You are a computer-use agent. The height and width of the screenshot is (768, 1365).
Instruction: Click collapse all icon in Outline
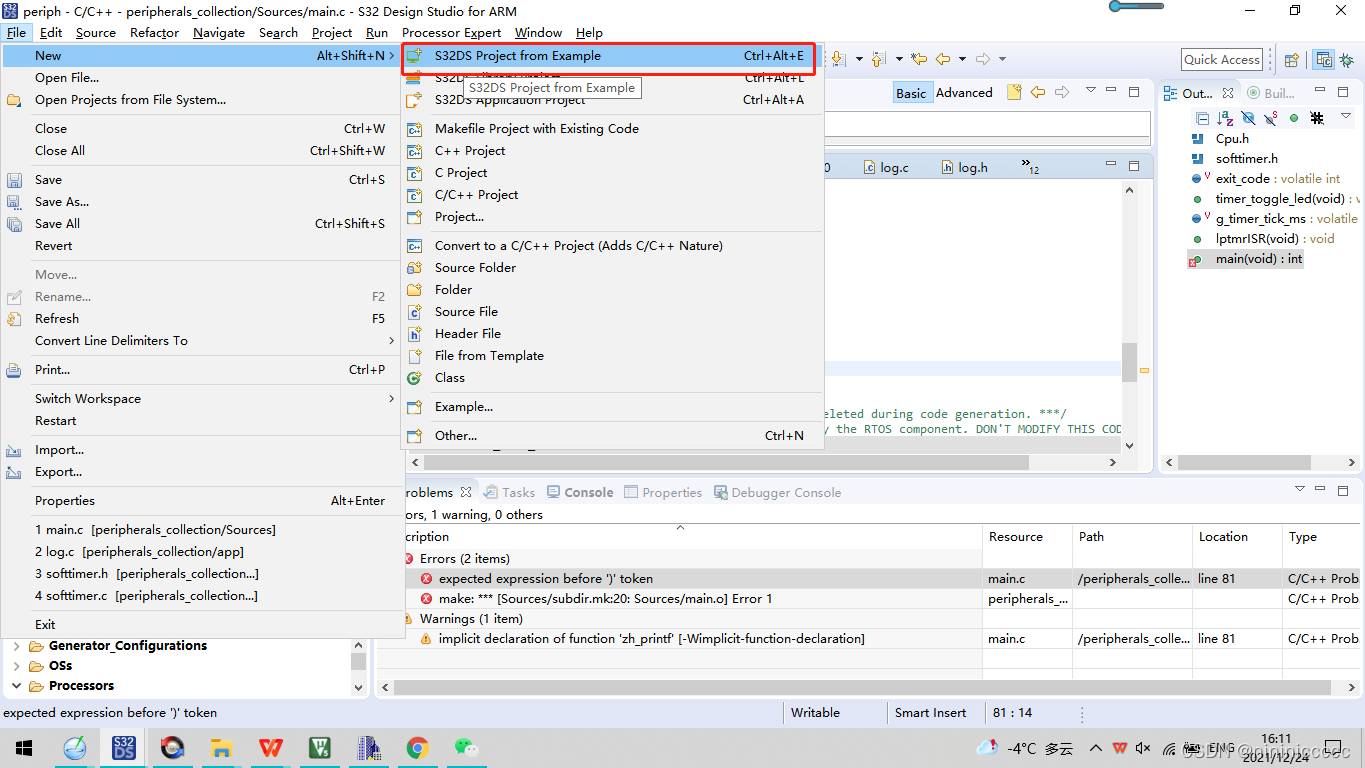1202,118
